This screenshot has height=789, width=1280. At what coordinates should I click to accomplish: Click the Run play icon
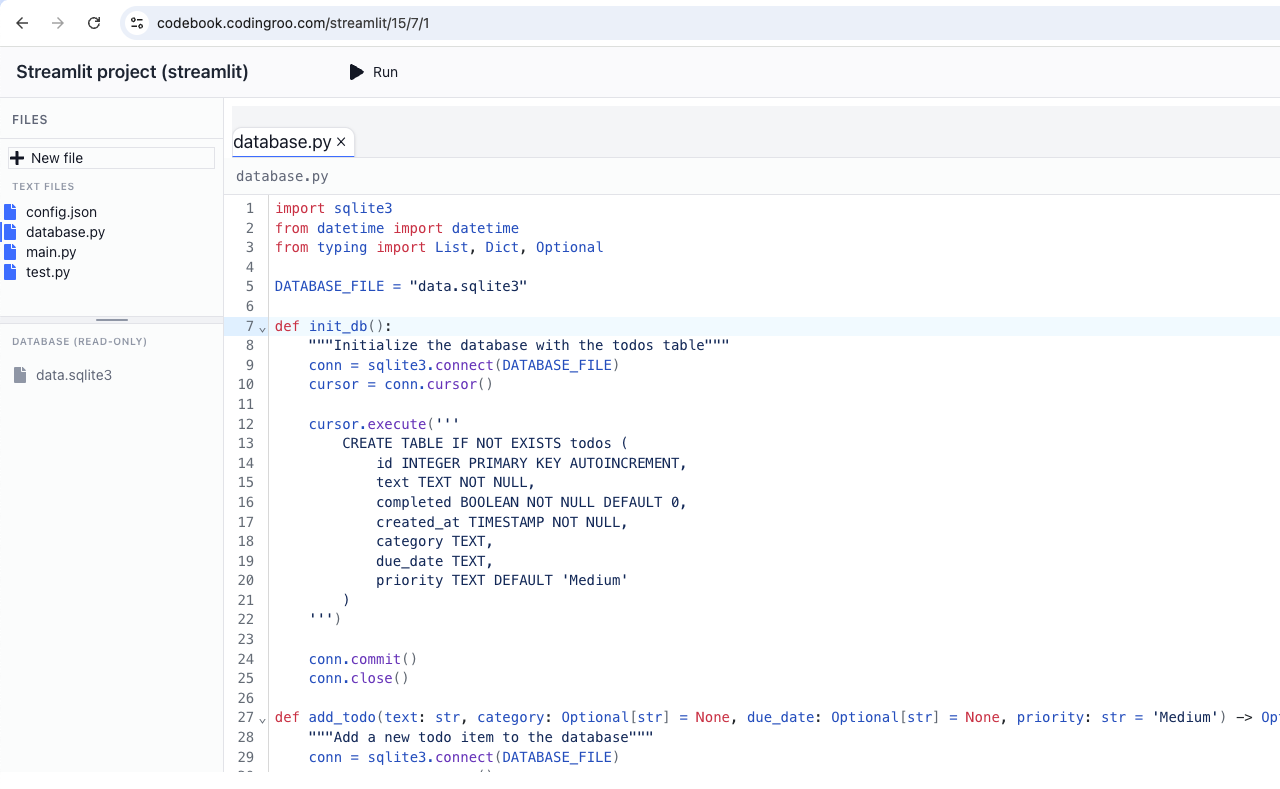pos(356,72)
